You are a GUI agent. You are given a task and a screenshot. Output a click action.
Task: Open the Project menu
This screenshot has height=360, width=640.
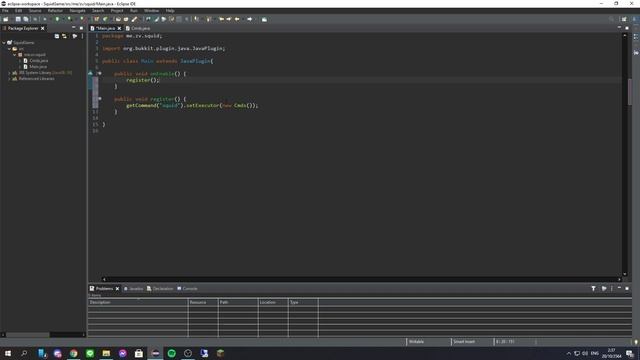(x=117, y=11)
